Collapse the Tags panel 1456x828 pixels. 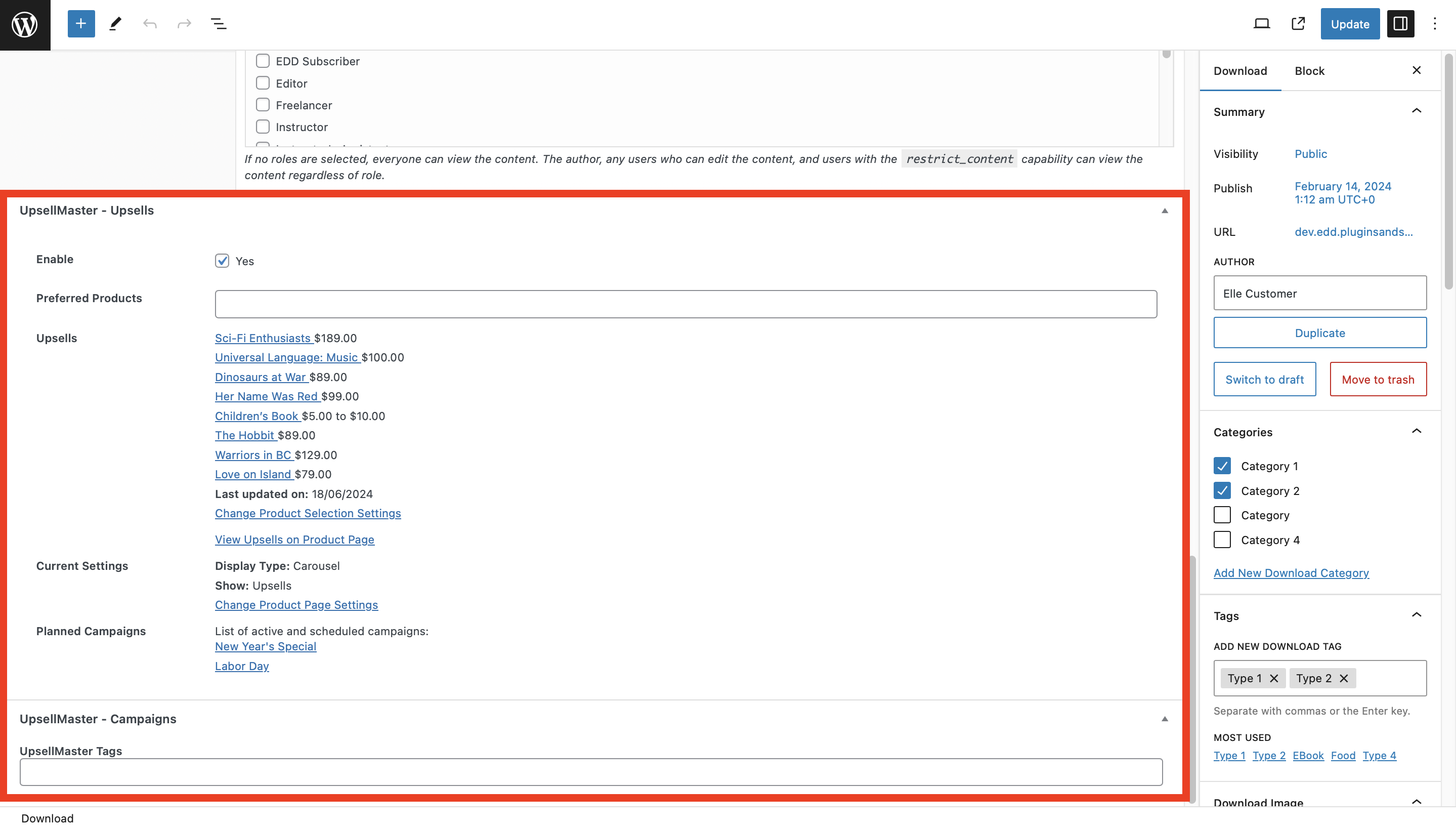[x=1416, y=615]
